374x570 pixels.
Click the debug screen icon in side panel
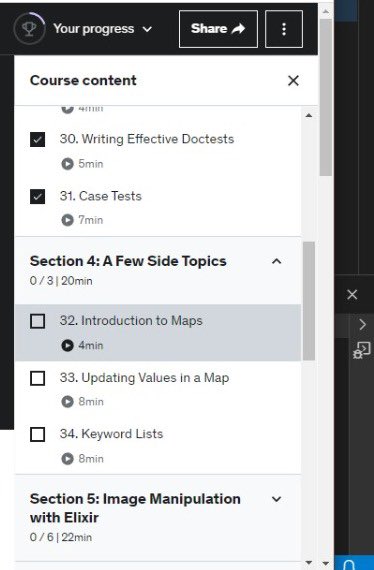point(362,350)
